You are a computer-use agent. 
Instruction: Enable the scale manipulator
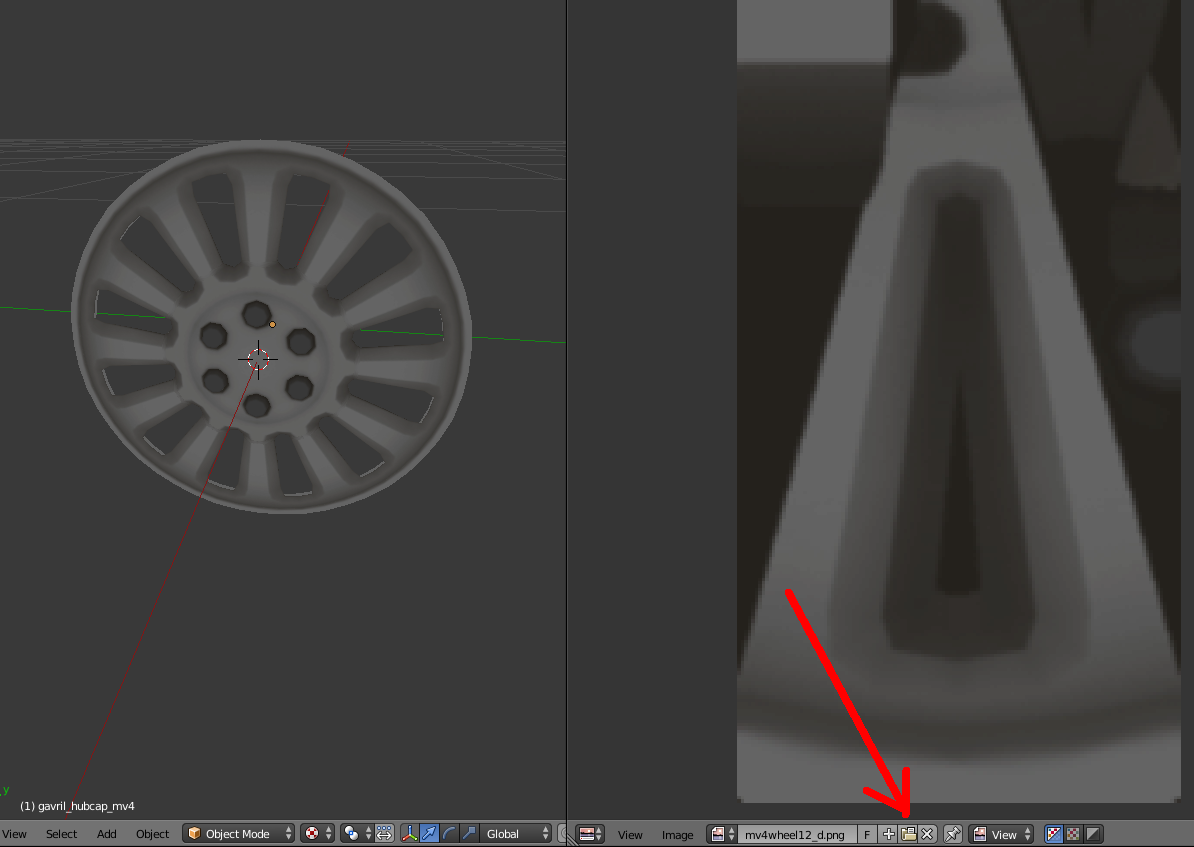point(469,834)
